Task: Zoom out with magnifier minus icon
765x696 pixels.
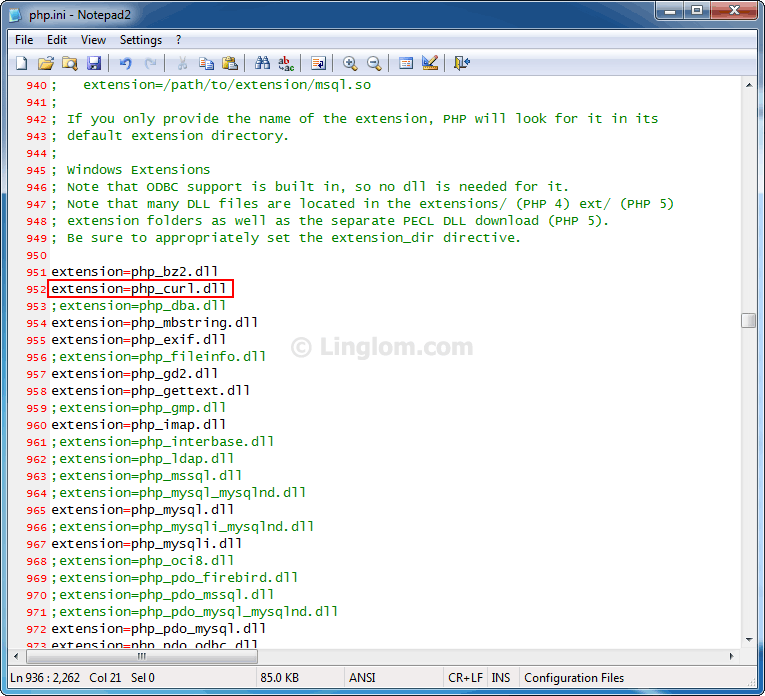Action: pyautogui.click(x=374, y=63)
